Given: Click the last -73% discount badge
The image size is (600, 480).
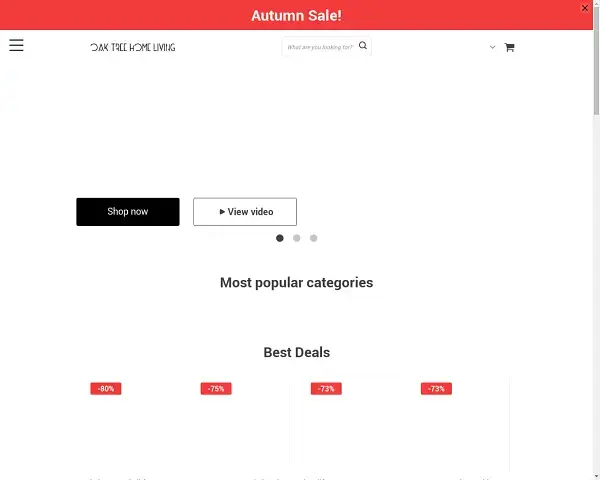Looking at the screenshot, I should click(436, 388).
